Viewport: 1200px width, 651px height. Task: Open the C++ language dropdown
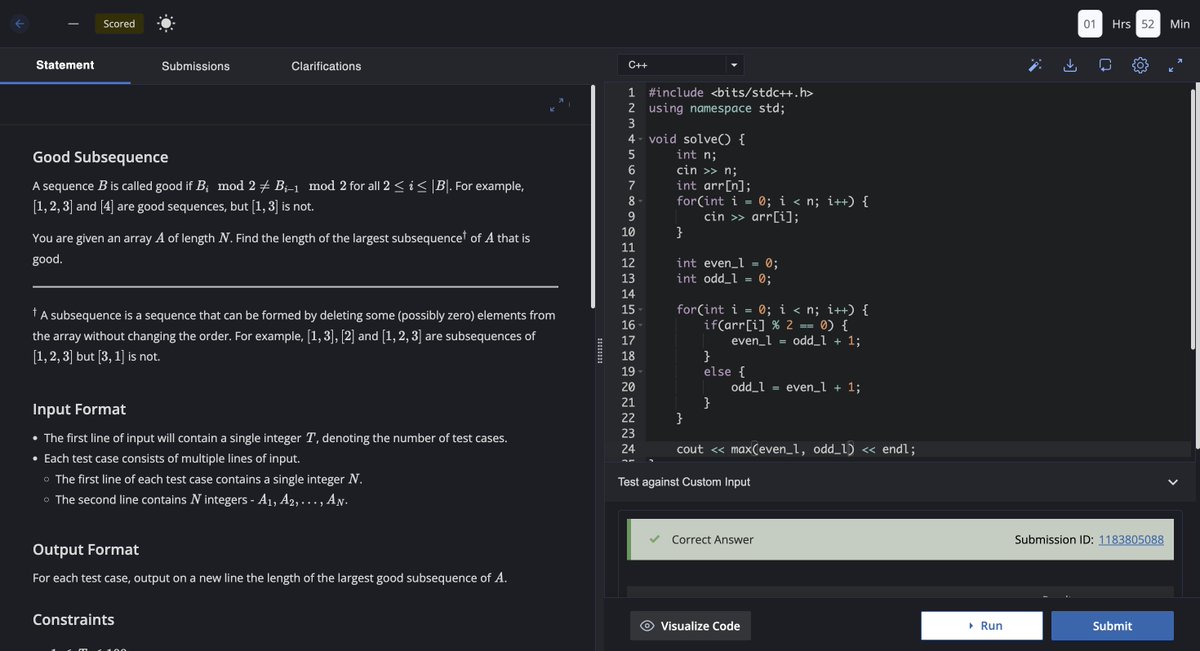click(670, 64)
